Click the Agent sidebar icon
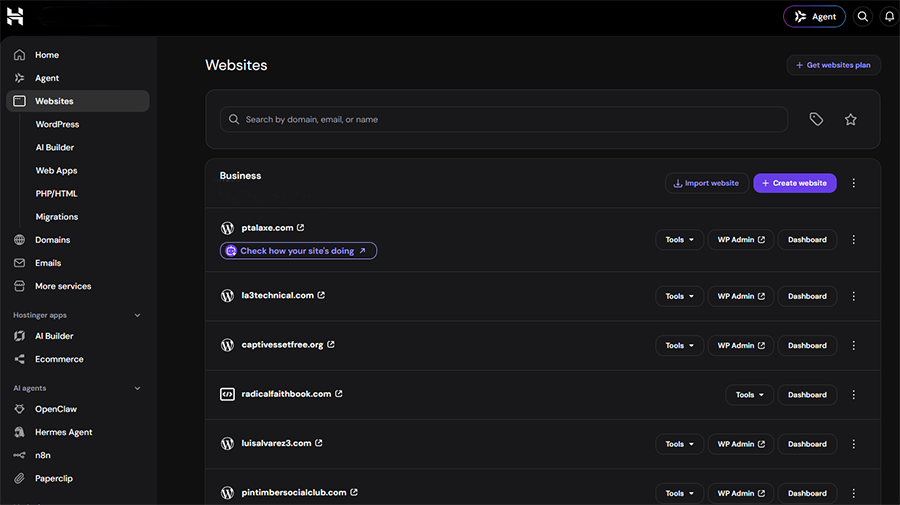This screenshot has height=505, width=900. [20, 78]
